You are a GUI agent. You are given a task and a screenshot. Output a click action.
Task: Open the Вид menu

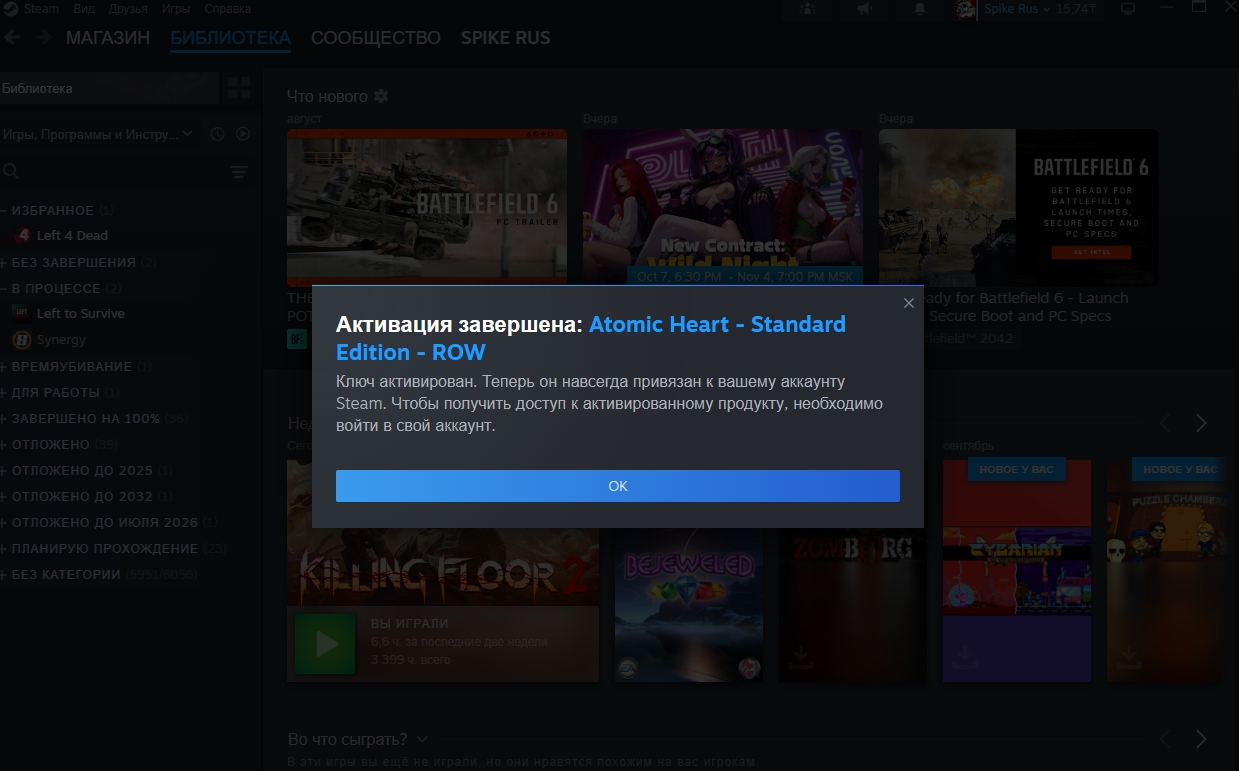(x=84, y=9)
